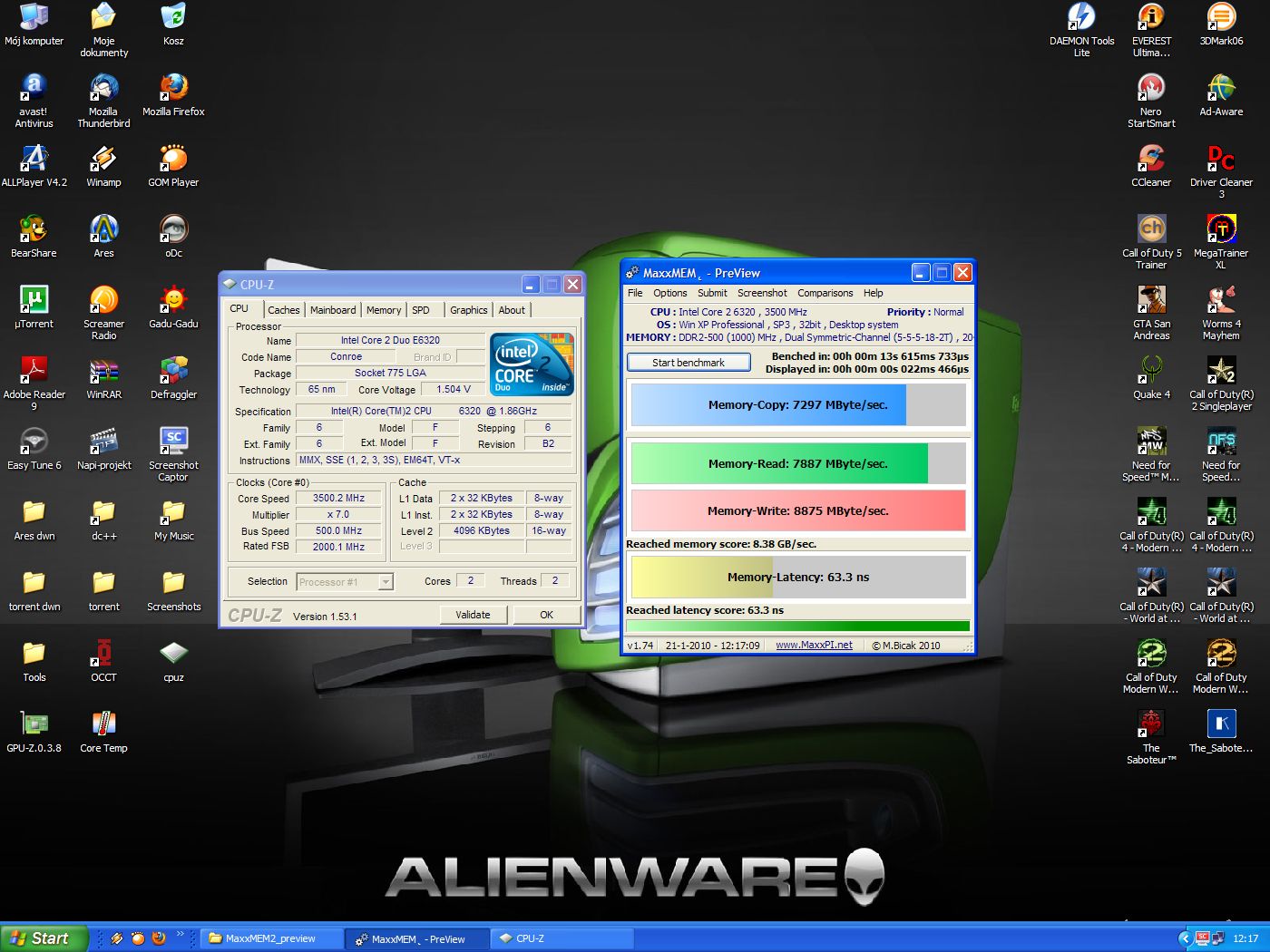This screenshot has height=952, width=1270.
Task: Open the www.MaxxPI.net link
Action: click(814, 646)
